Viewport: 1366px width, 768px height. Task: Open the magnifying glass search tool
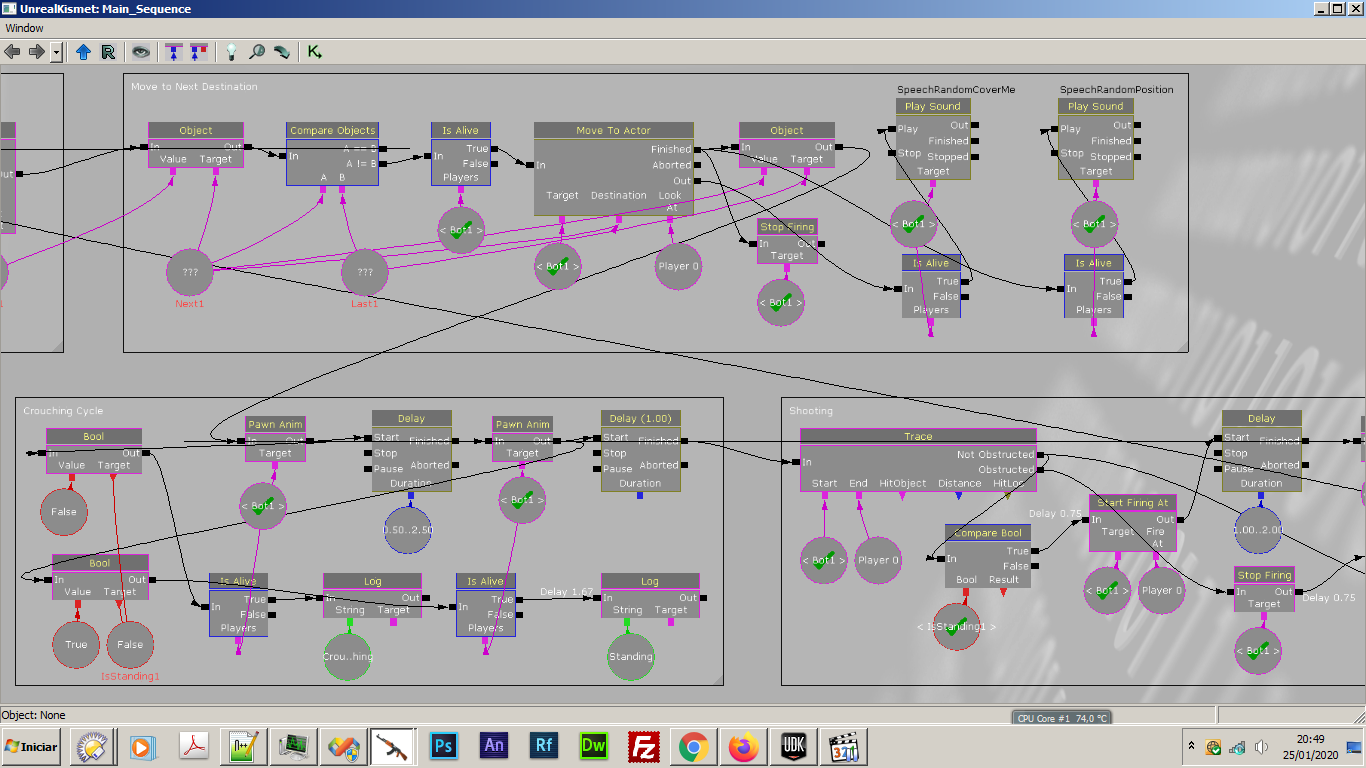coord(257,52)
